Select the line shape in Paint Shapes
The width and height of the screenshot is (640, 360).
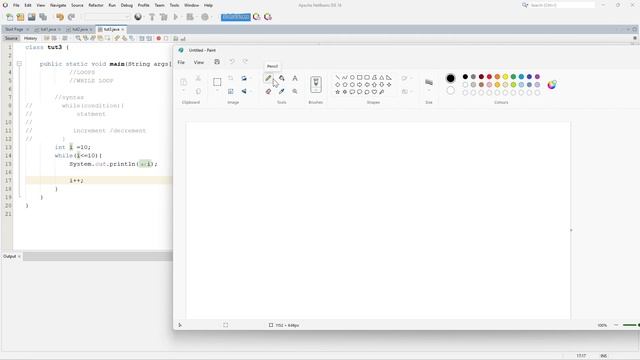coord(338,77)
